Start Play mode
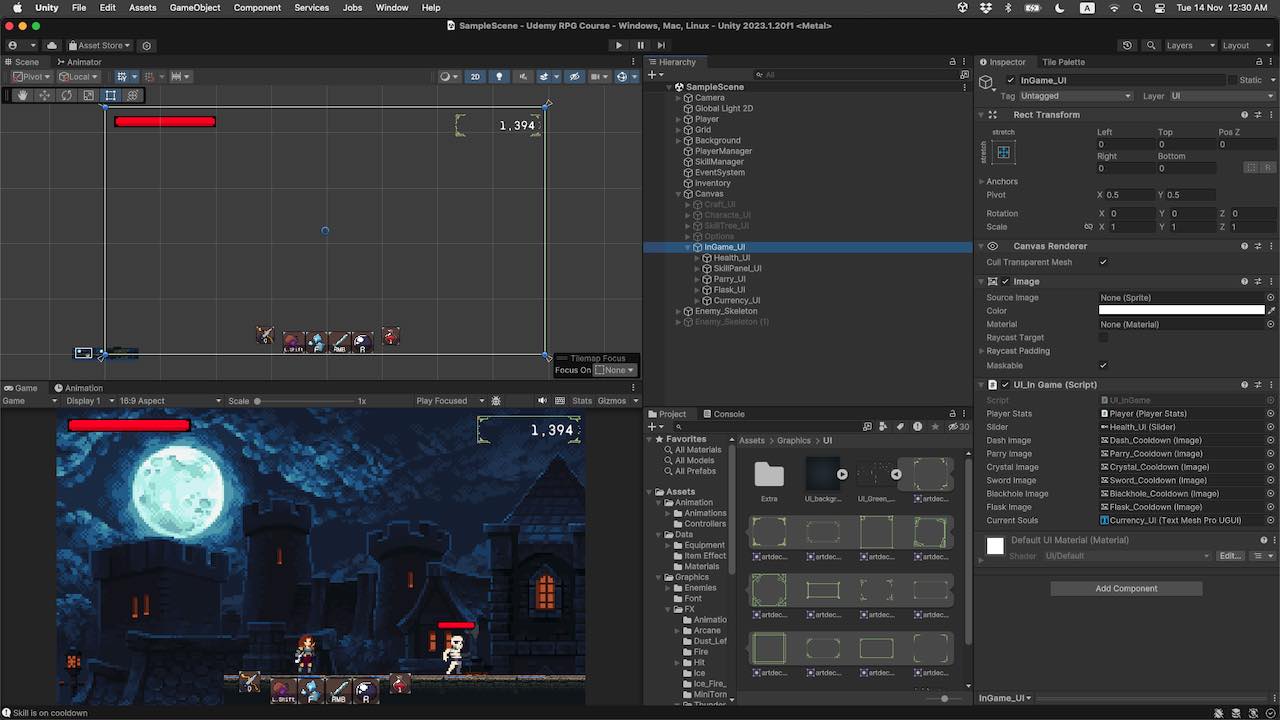The width and height of the screenshot is (1280, 720). 618,45
